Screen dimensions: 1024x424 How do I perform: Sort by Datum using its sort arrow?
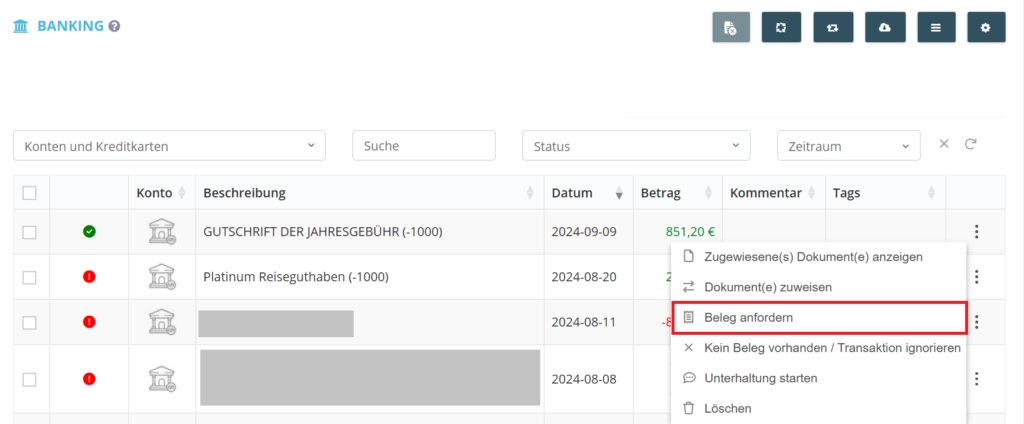[x=619, y=194]
